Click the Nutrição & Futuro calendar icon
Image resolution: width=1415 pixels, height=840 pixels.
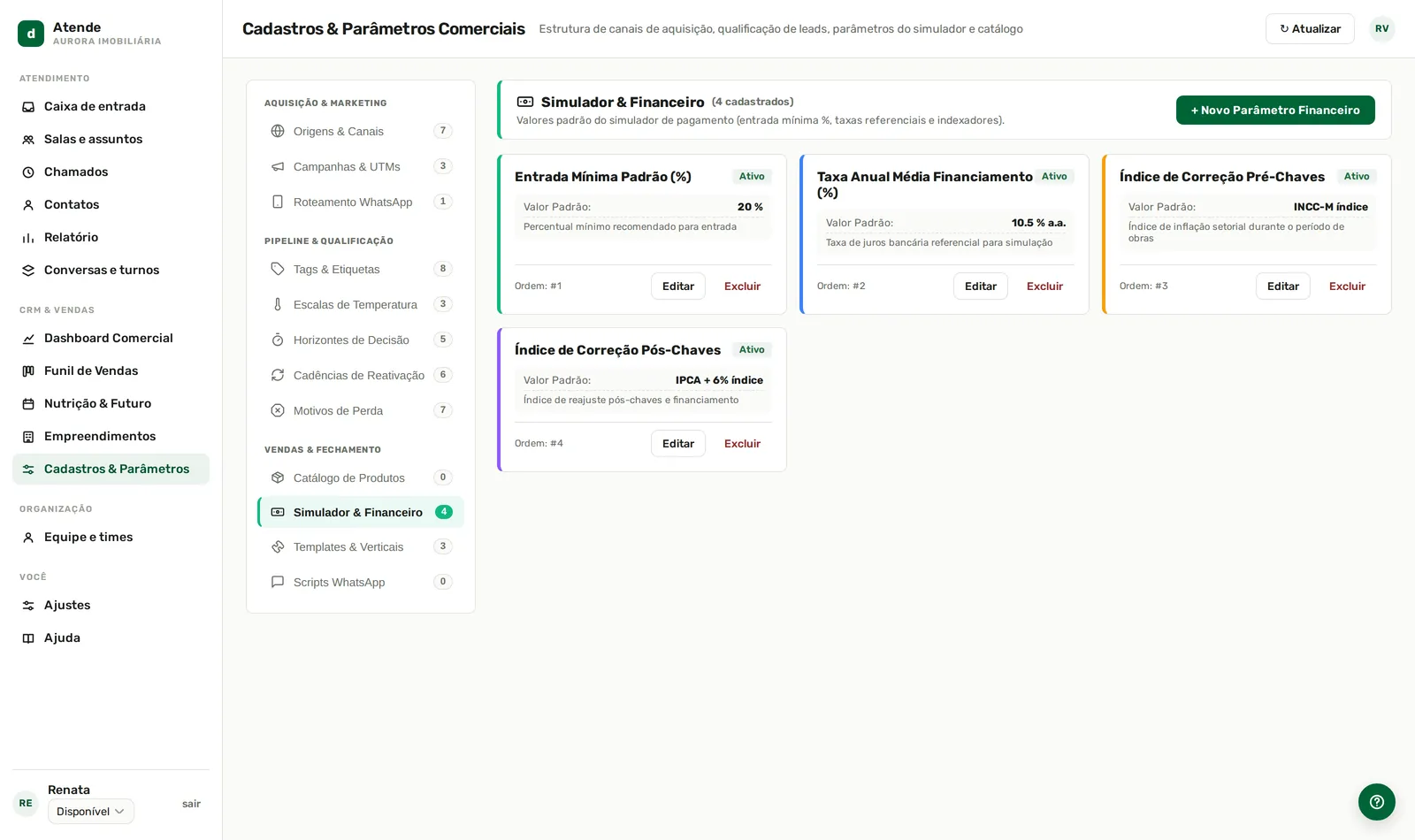28,404
